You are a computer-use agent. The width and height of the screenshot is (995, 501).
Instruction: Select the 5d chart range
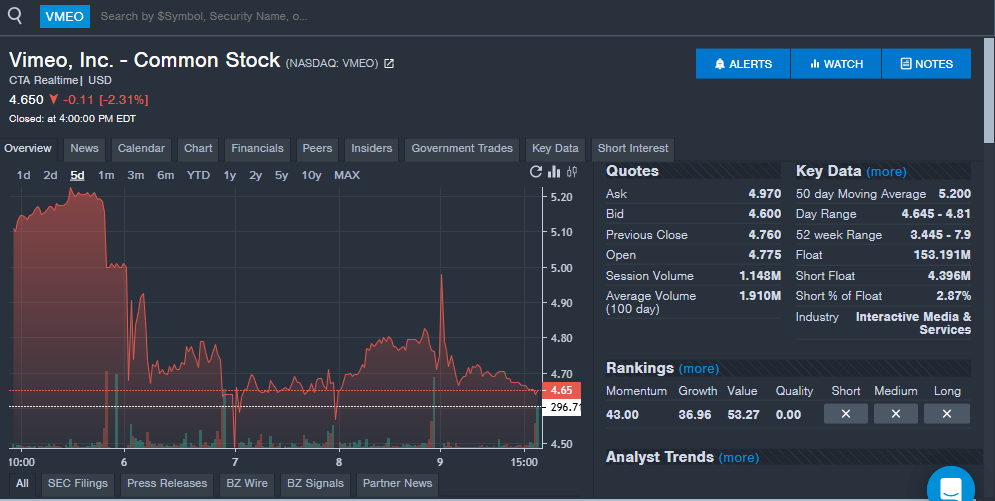77,175
